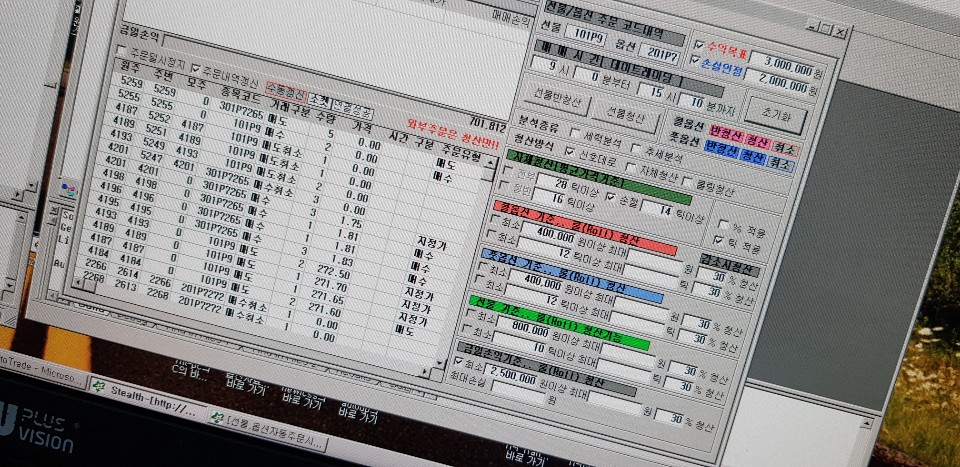
Task: Enable the 자체청산 checkbox
Action: [631, 166]
